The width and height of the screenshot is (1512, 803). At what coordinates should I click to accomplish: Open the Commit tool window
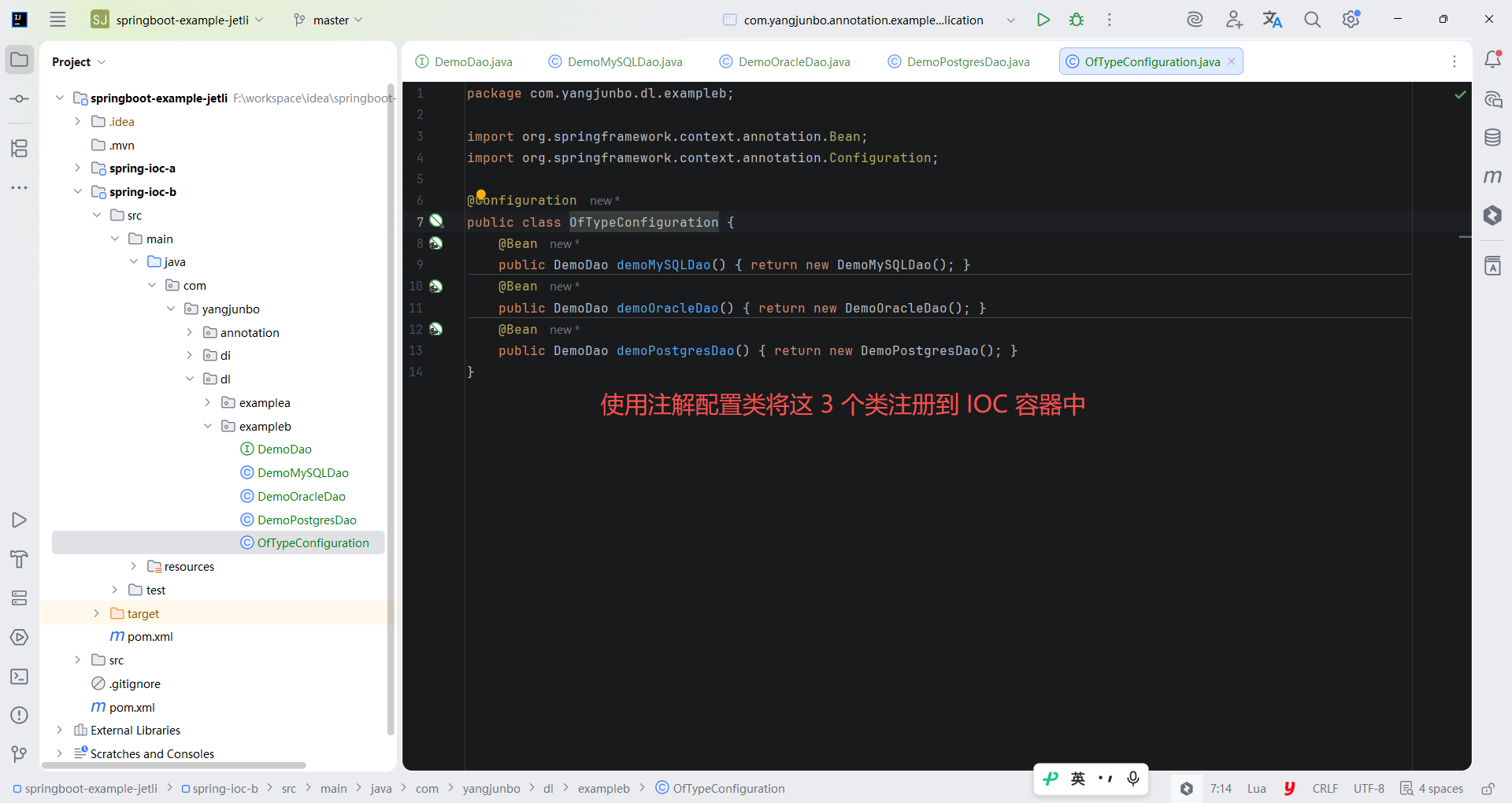coord(20,99)
